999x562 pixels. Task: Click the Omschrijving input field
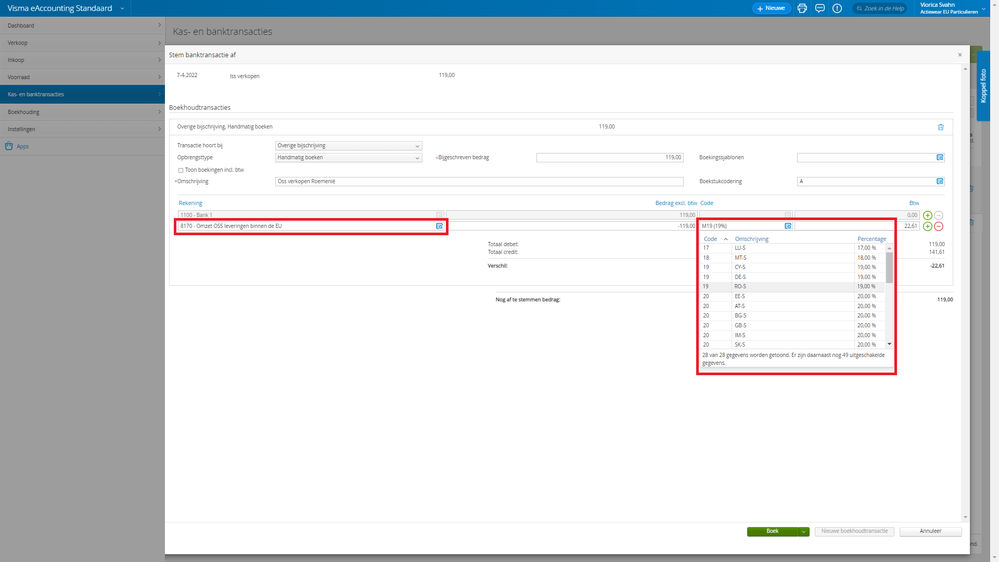(x=479, y=182)
